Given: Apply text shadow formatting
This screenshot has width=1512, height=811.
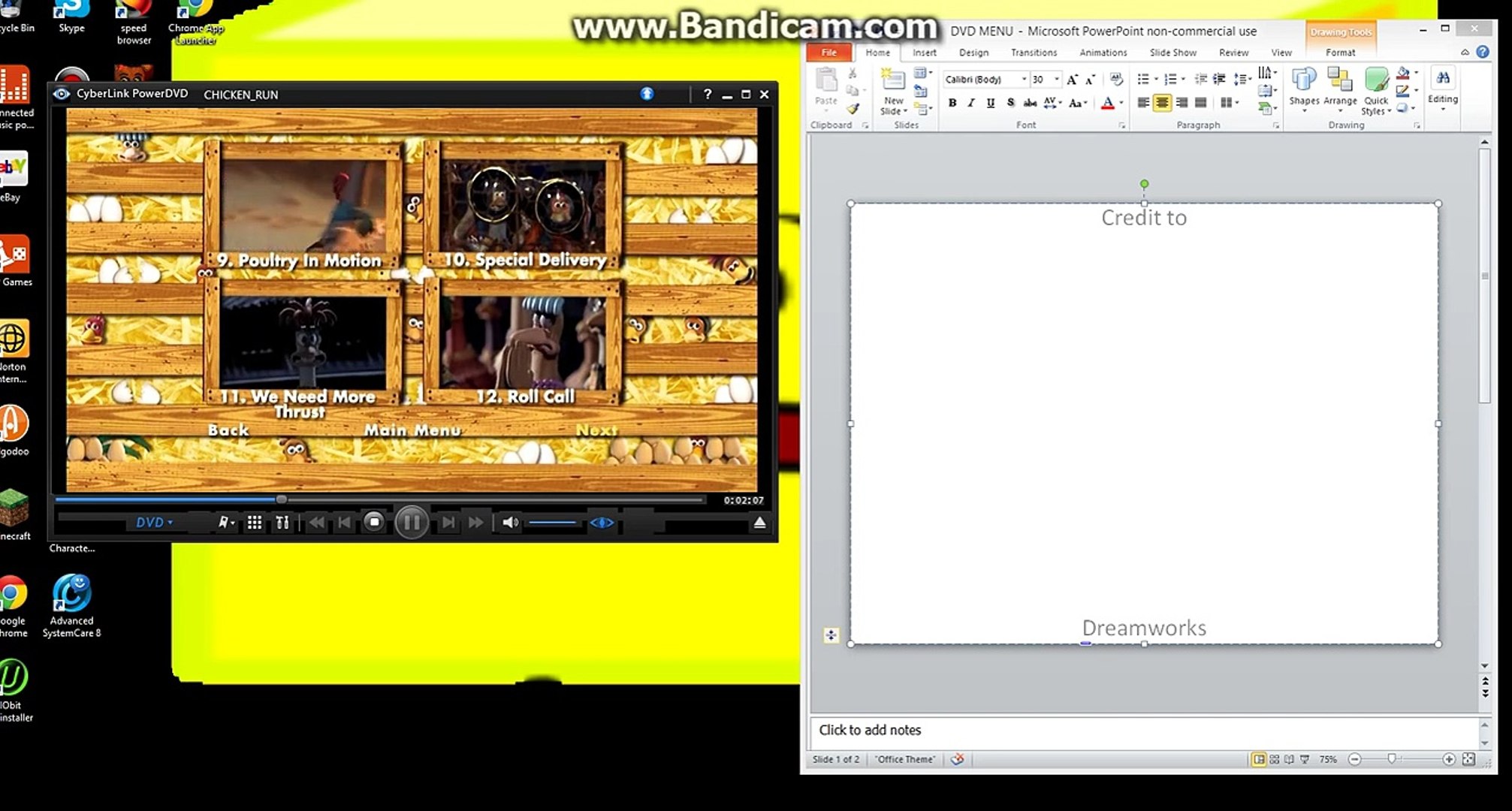Looking at the screenshot, I should (x=1010, y=103).
